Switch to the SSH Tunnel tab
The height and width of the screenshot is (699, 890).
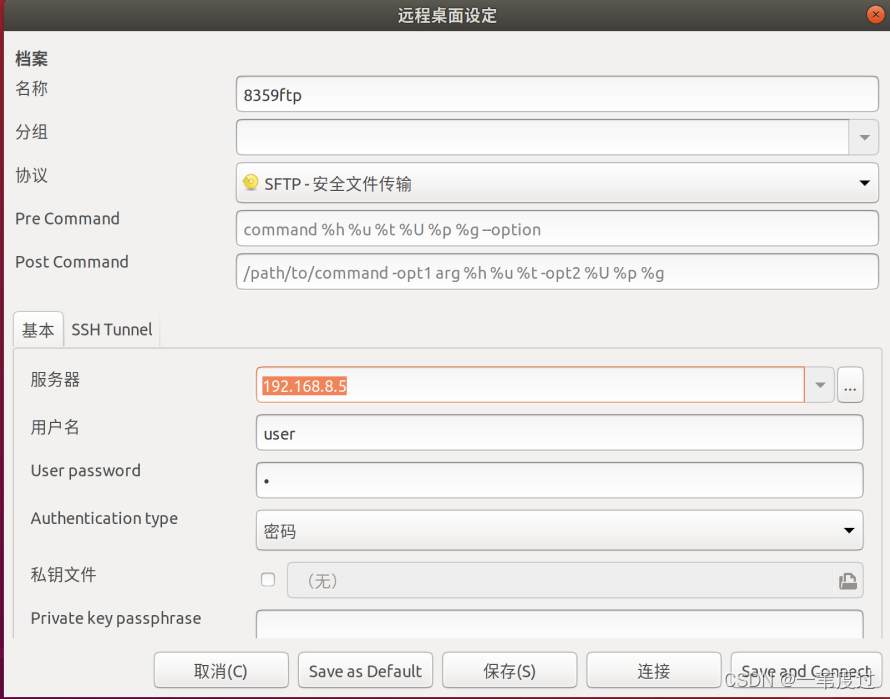pyautogui.click(x=112, y=330)
